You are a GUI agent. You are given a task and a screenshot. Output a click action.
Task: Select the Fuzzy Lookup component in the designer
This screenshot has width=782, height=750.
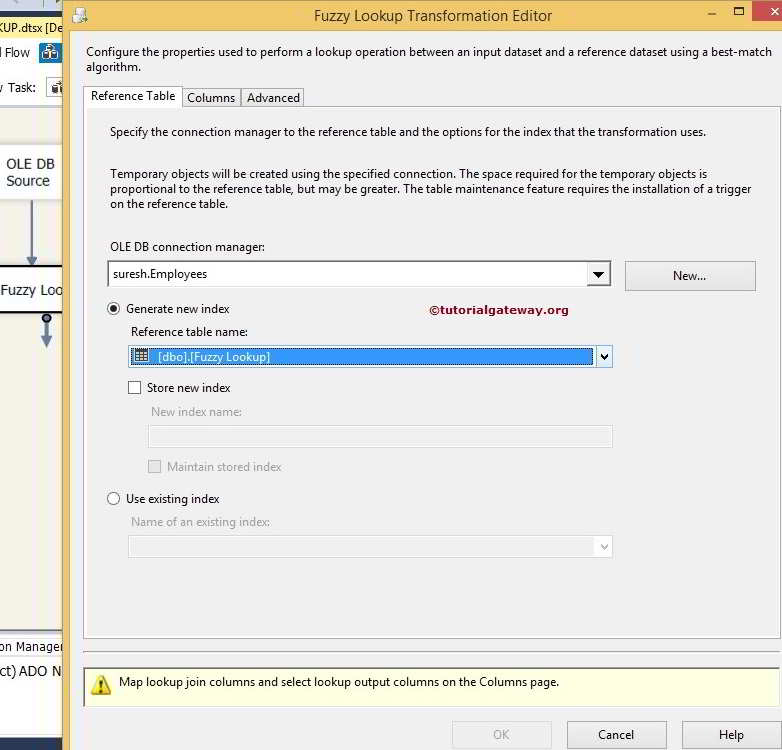coord(31,290)
